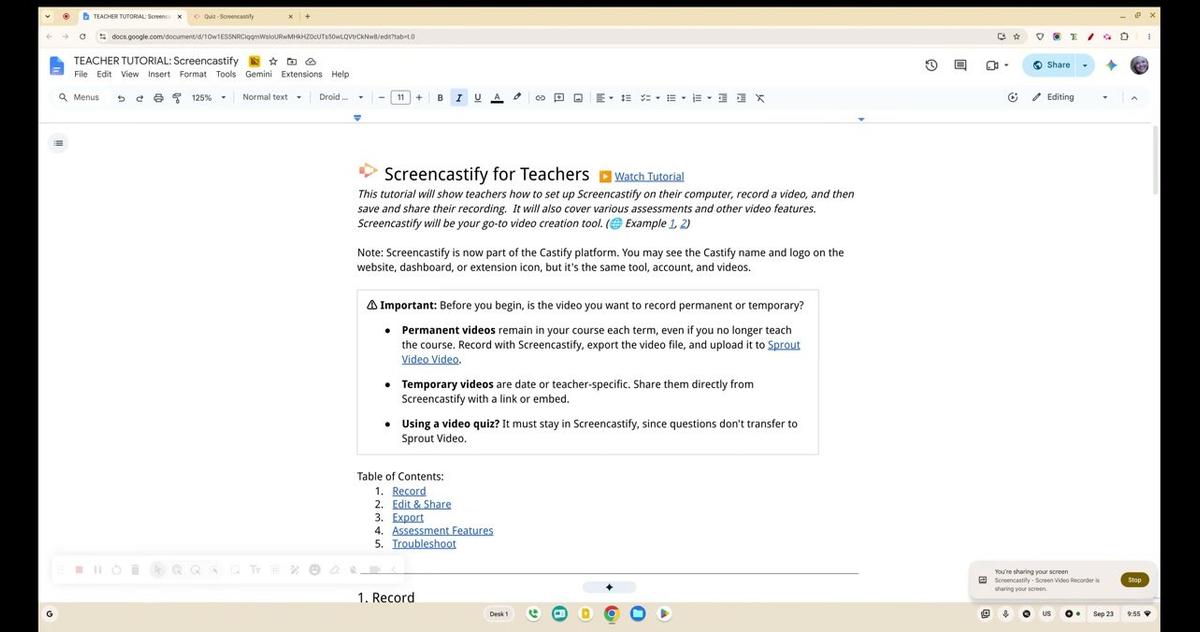This screenshot has width=1200, height=632.
Task: Toggle the mouse cursor tool in Screencastify bar
Action: (x=157, y=570)
